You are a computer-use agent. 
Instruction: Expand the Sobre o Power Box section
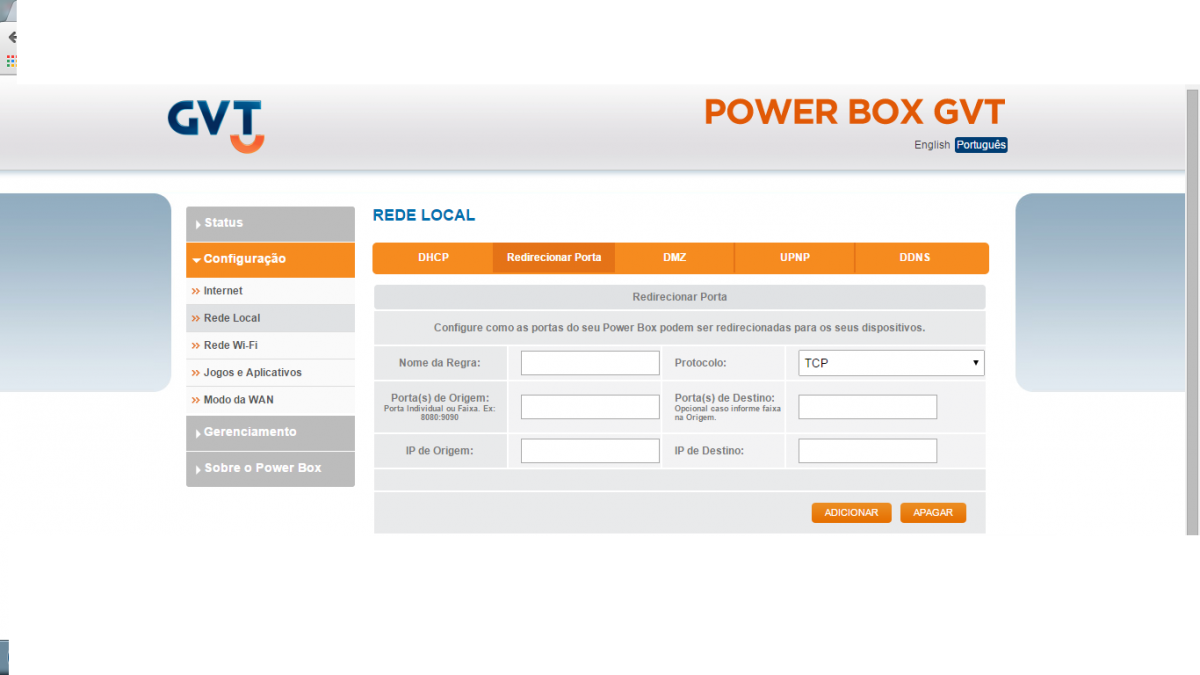pos(270,468)
